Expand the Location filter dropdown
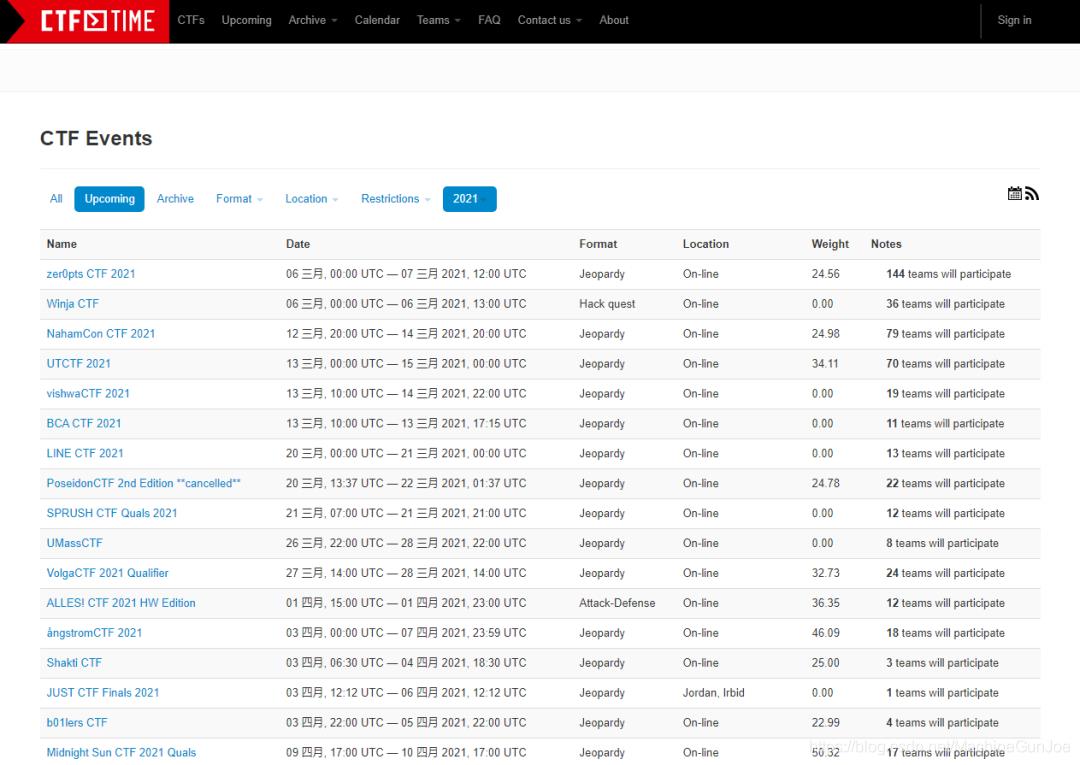The image size is (1080, 765). [311, 199]
